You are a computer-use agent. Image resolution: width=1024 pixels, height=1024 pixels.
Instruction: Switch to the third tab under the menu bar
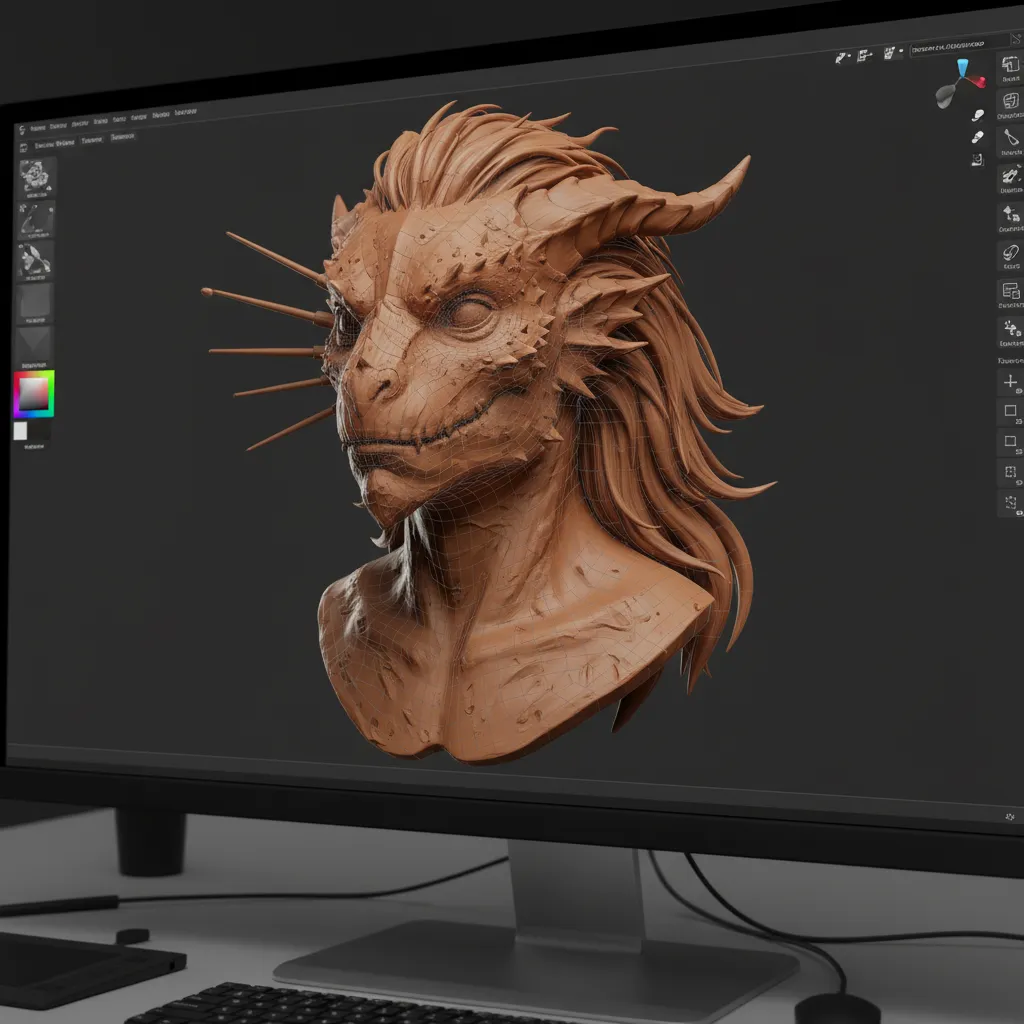pos(123,136)
